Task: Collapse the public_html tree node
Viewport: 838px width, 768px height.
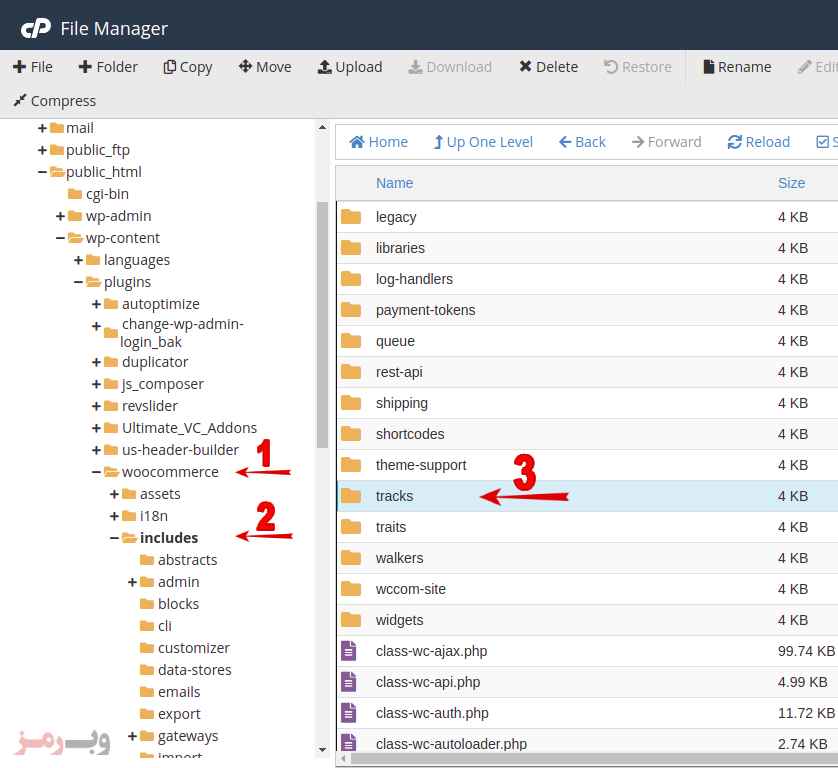Action: coord(42,172)
